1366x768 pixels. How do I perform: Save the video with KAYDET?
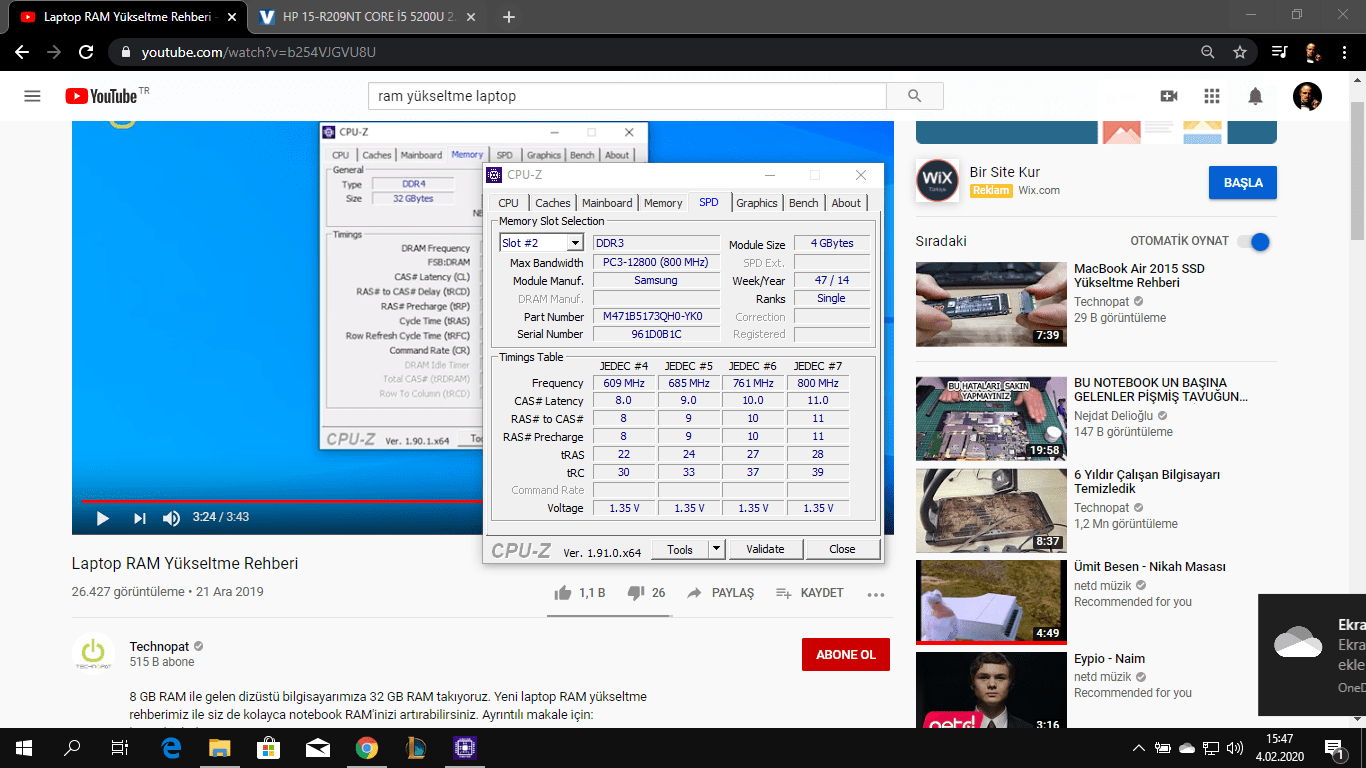[810, 593]
